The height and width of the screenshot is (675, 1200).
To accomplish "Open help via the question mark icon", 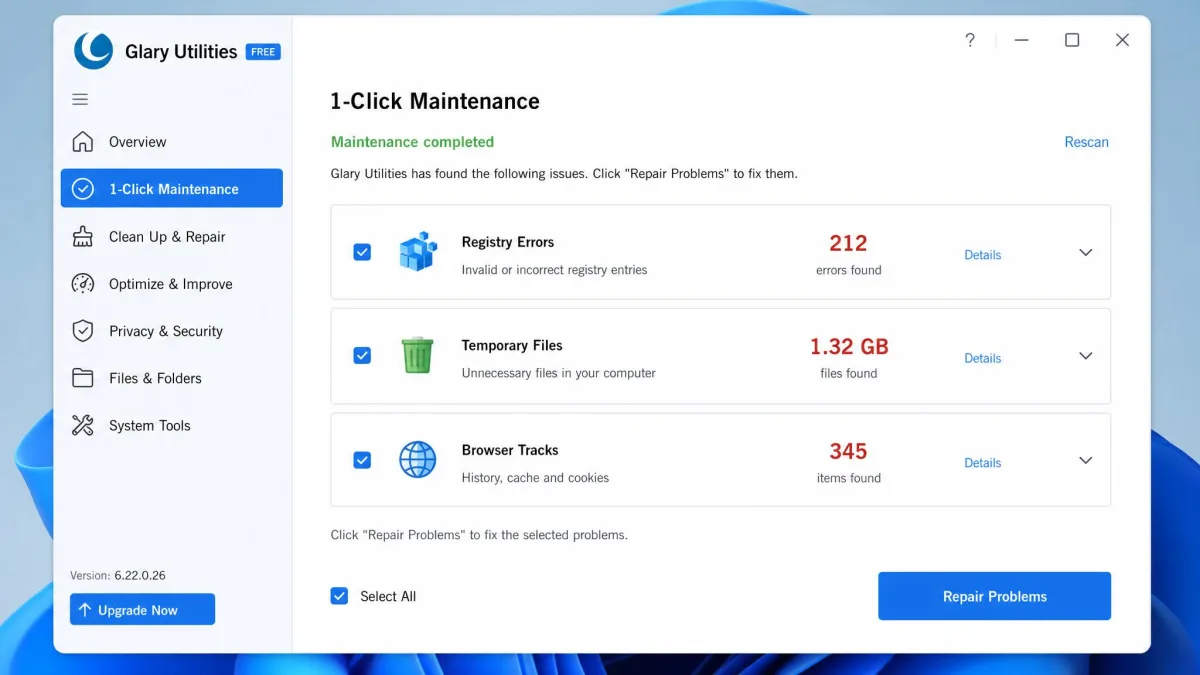I will (970, 40).
